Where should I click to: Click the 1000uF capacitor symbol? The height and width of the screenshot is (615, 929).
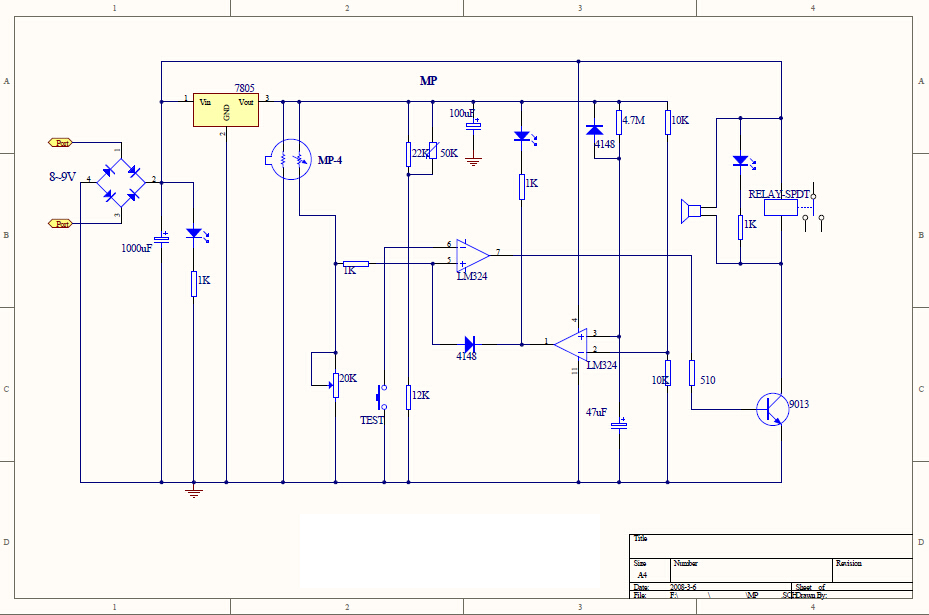click(161, 239)
